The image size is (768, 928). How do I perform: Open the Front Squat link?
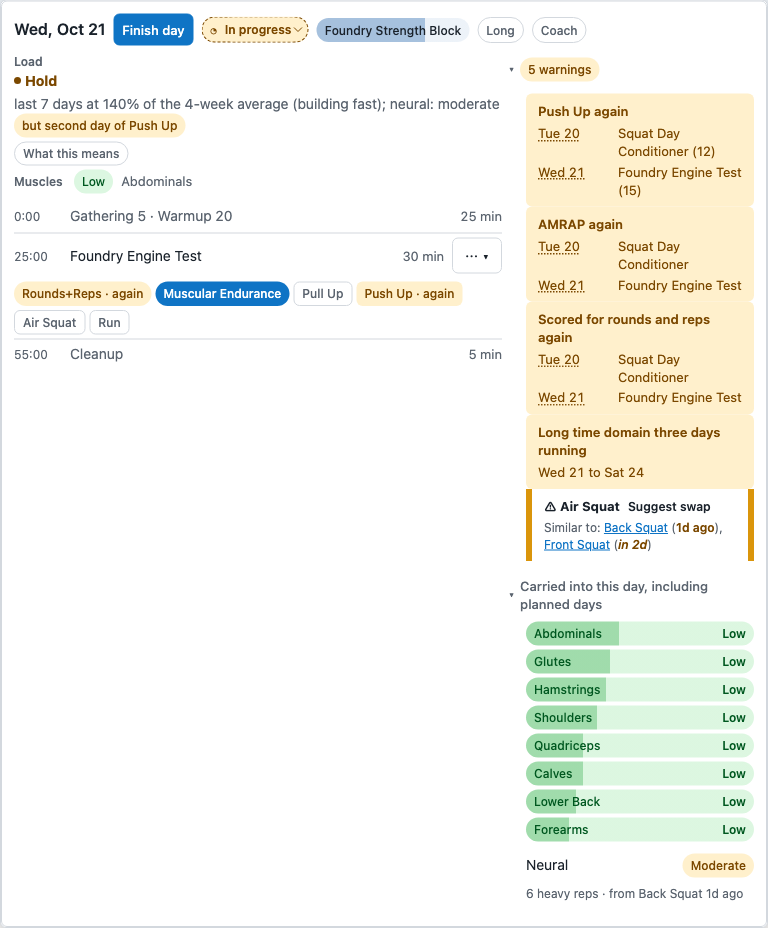(x=577, y=544)
